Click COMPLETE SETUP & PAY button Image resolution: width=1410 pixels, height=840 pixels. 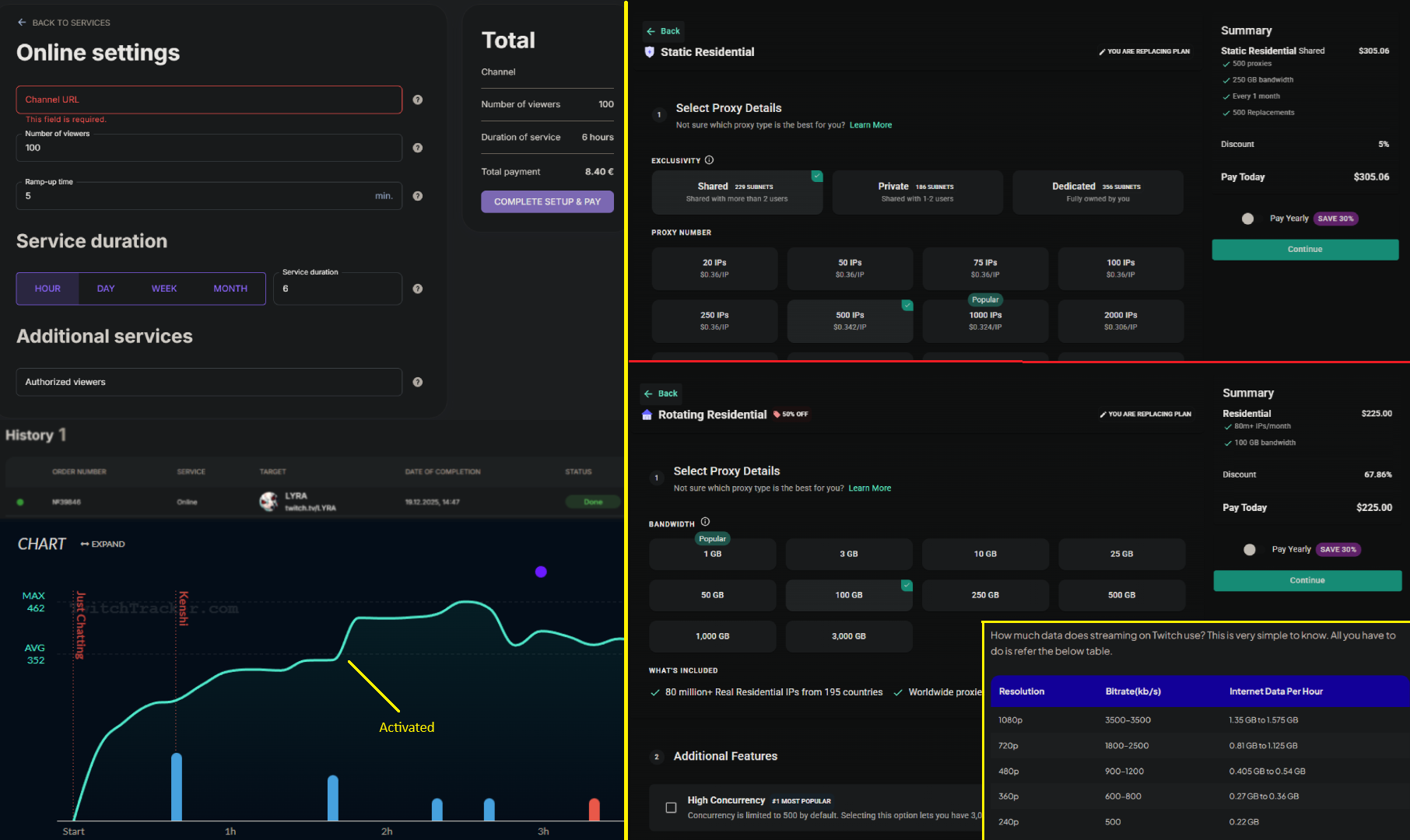547,201
